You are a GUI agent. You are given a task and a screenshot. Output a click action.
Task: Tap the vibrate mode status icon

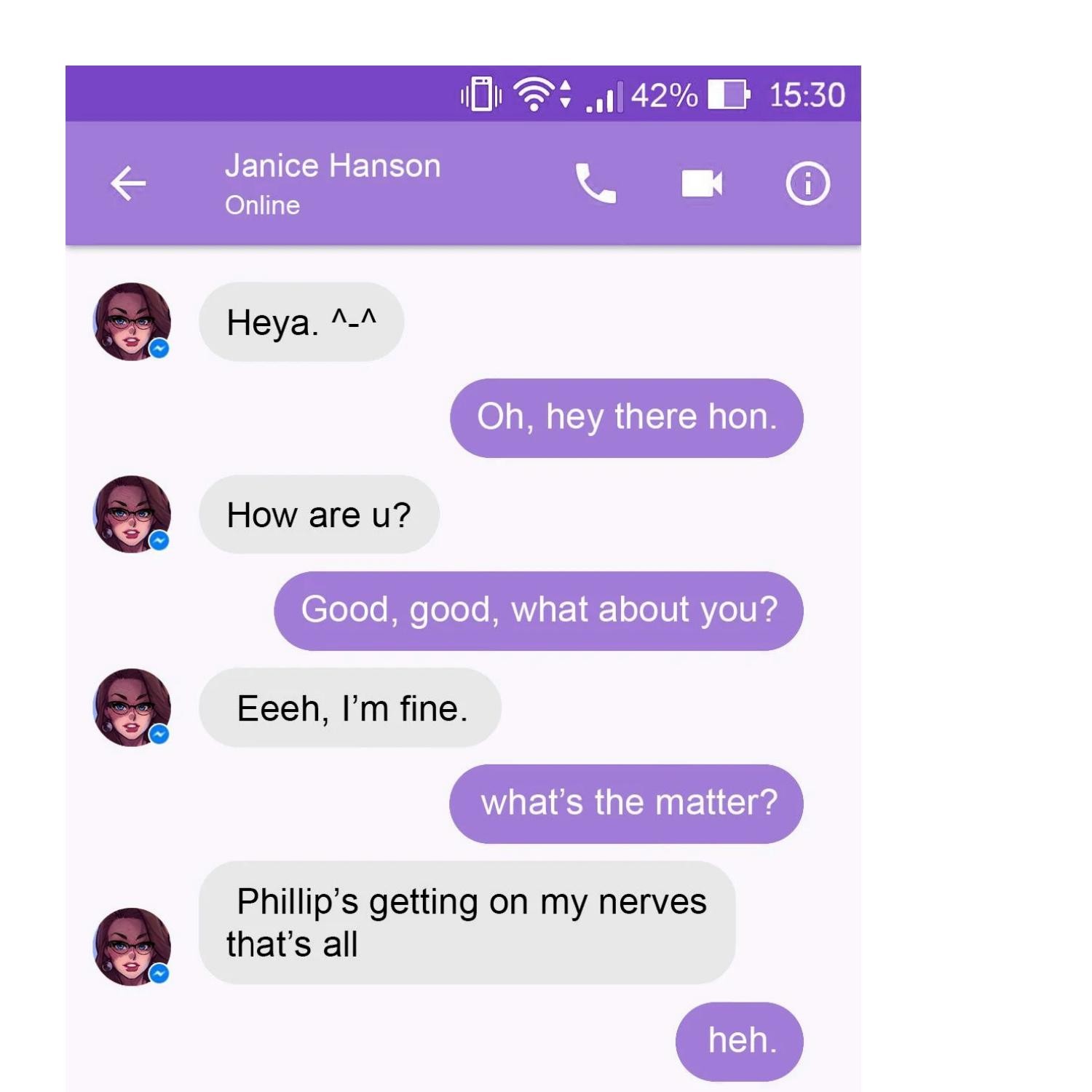[481, 95]
